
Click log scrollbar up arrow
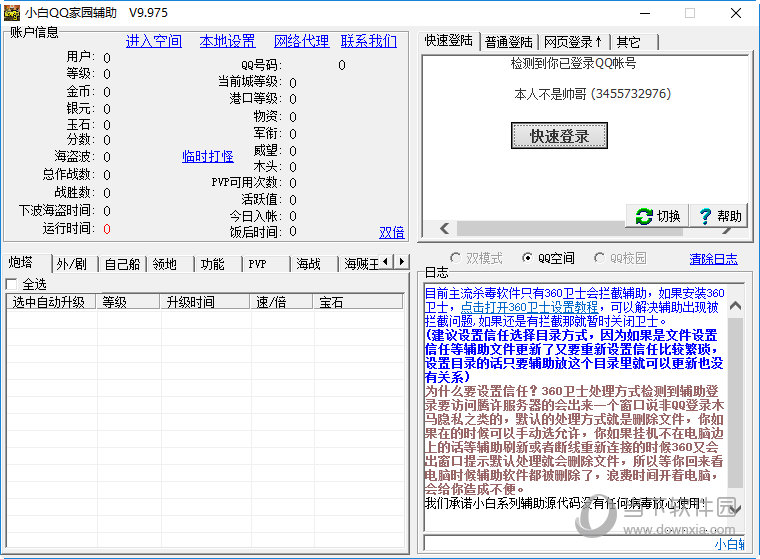click(x=735, y=306)
